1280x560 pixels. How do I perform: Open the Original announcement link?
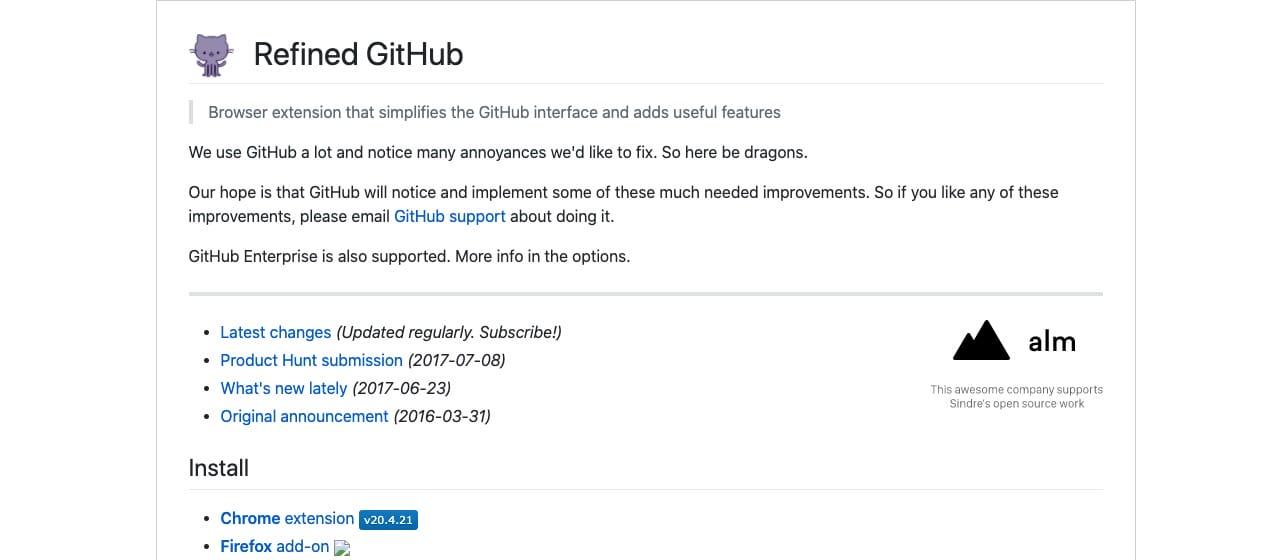tap(304, 416)
